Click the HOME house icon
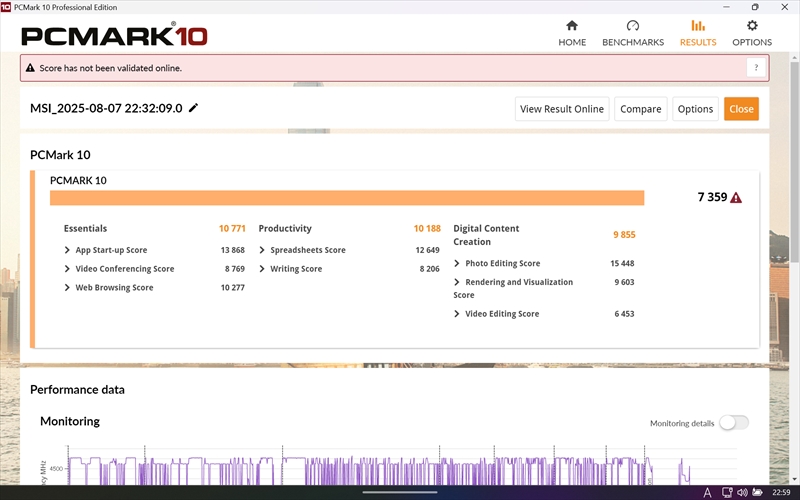Screen dimensions: 800x500 572,26
